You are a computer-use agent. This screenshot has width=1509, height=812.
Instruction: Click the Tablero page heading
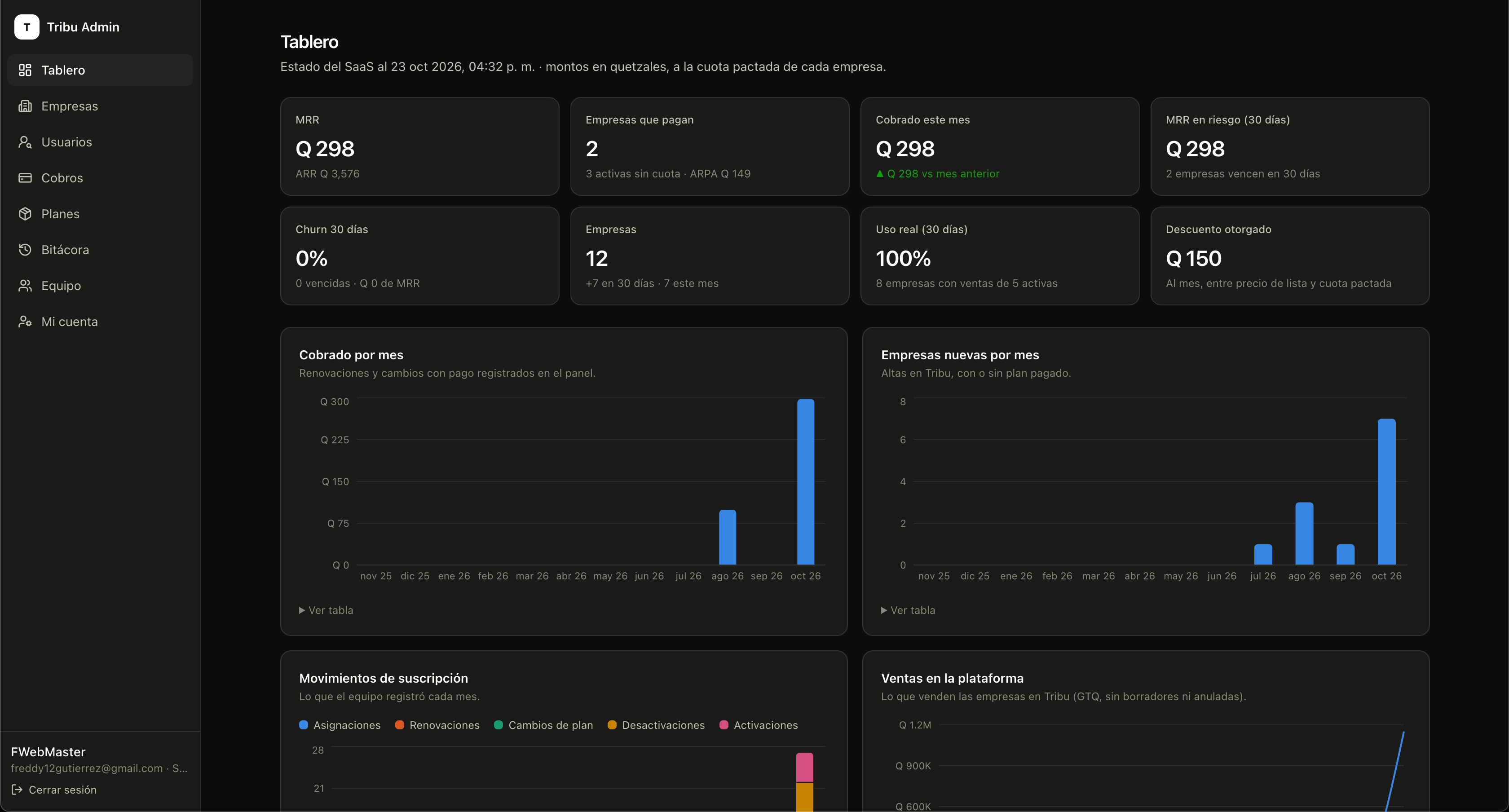click(x=309, y=42)
